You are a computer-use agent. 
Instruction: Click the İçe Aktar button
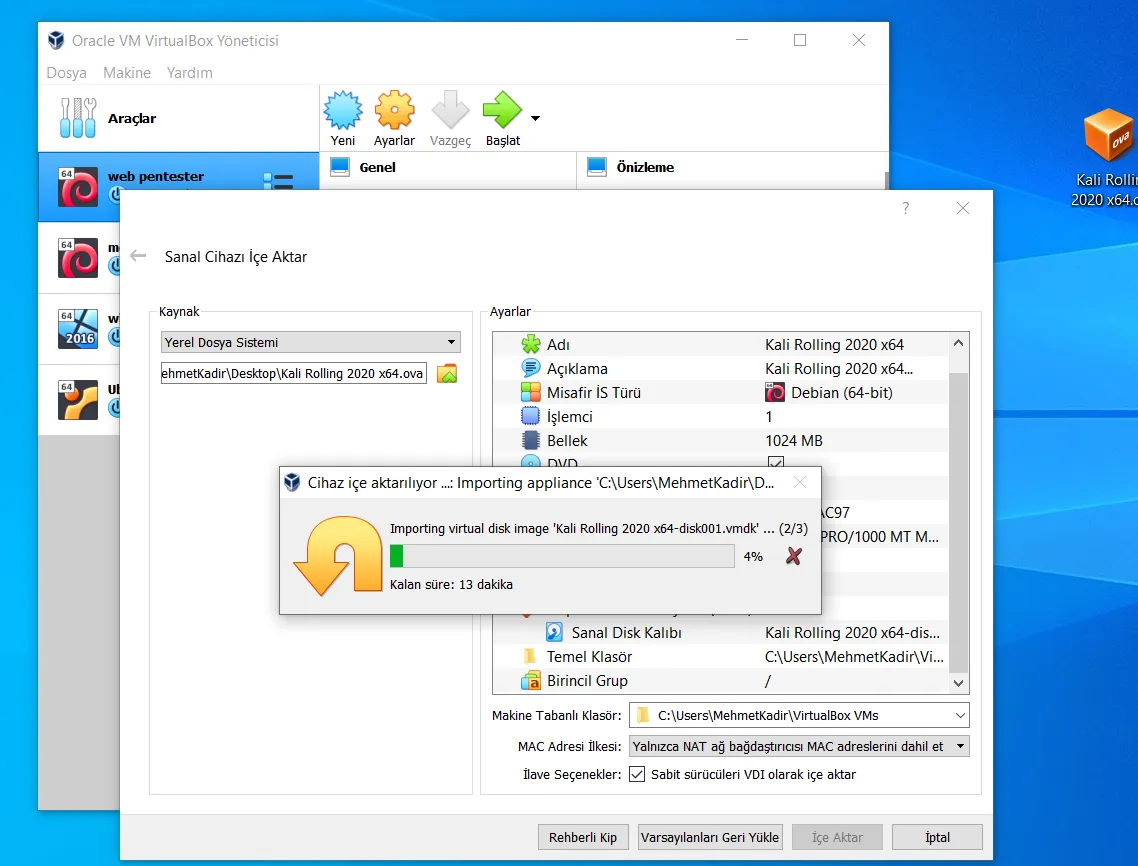838,837
